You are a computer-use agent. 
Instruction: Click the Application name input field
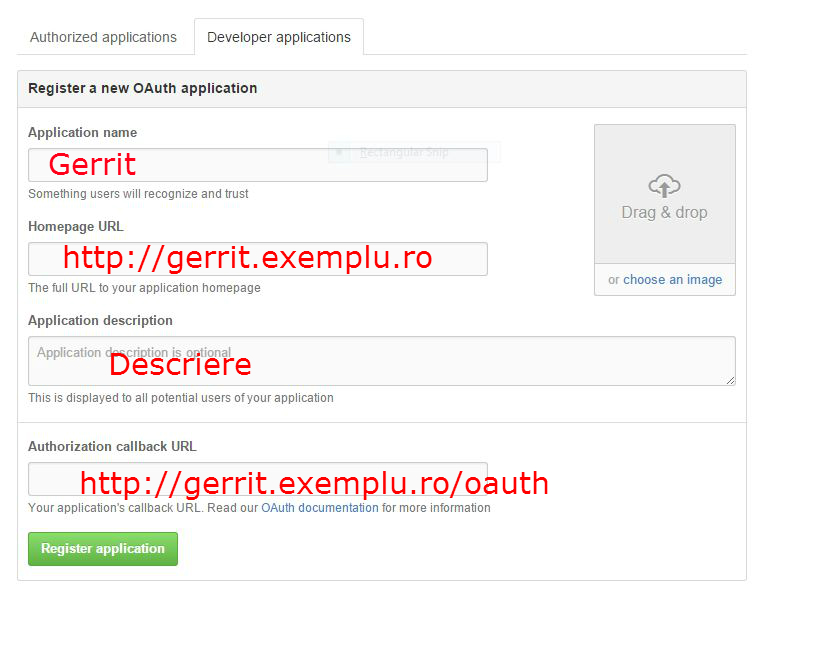click(258, 165)
